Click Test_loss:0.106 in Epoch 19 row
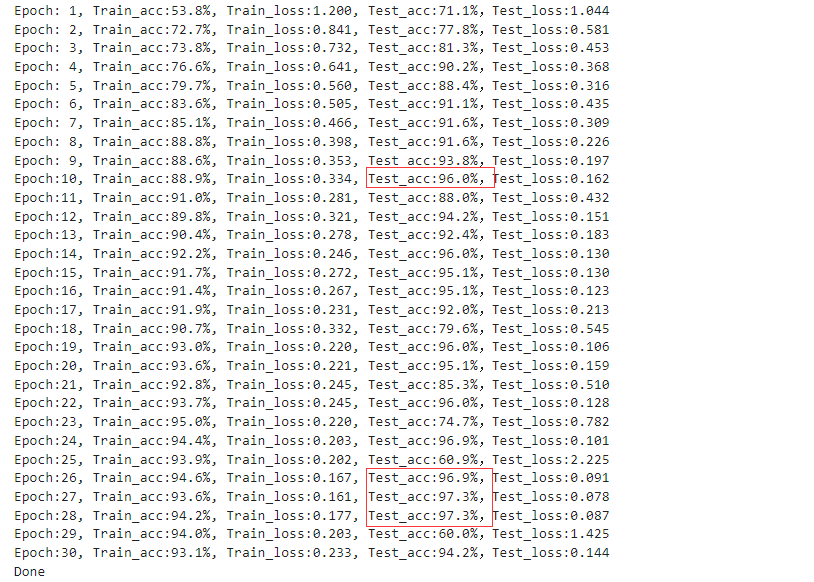The image size is (814, 582). tap(551, 347)
